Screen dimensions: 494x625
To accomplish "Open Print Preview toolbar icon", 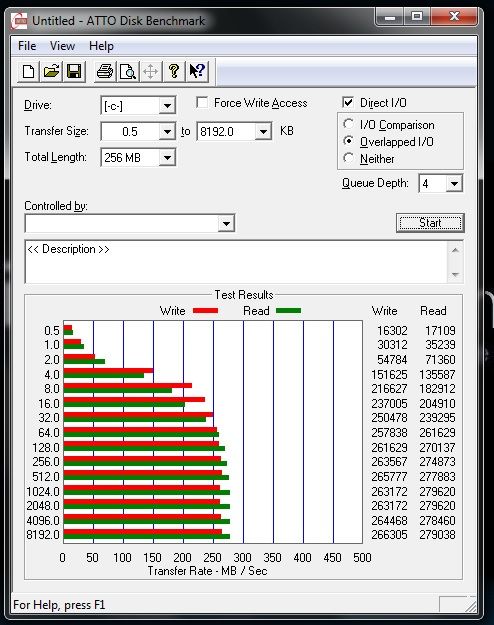I will 128,72.
